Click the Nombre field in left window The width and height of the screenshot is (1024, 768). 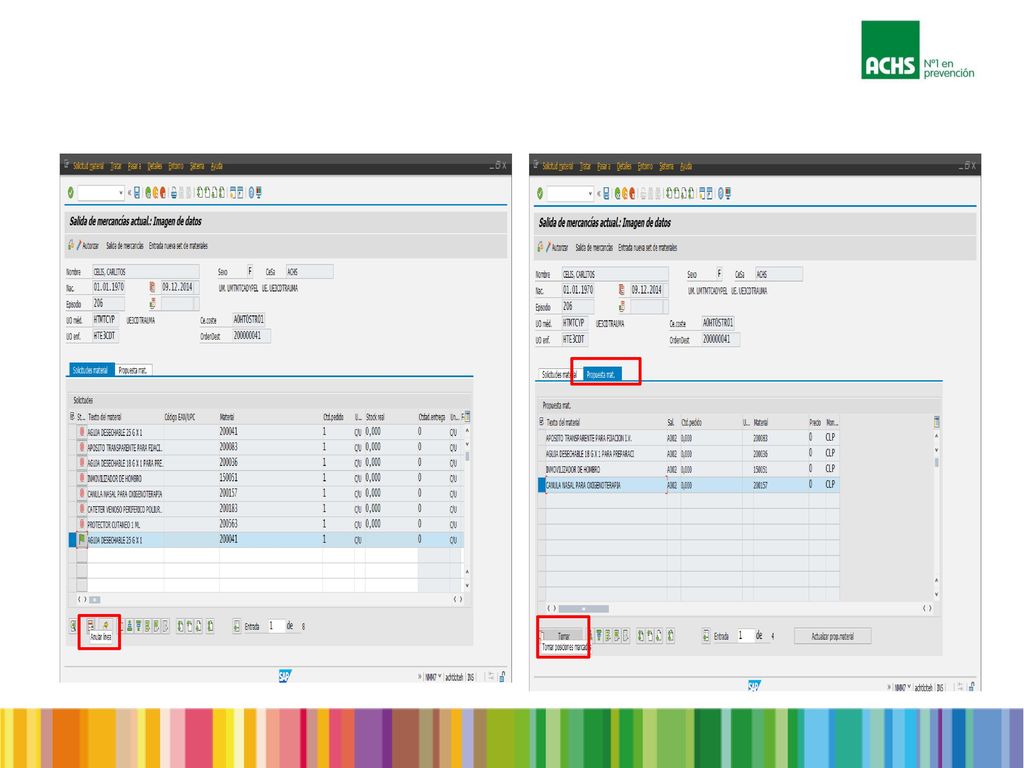coord(145,271)
